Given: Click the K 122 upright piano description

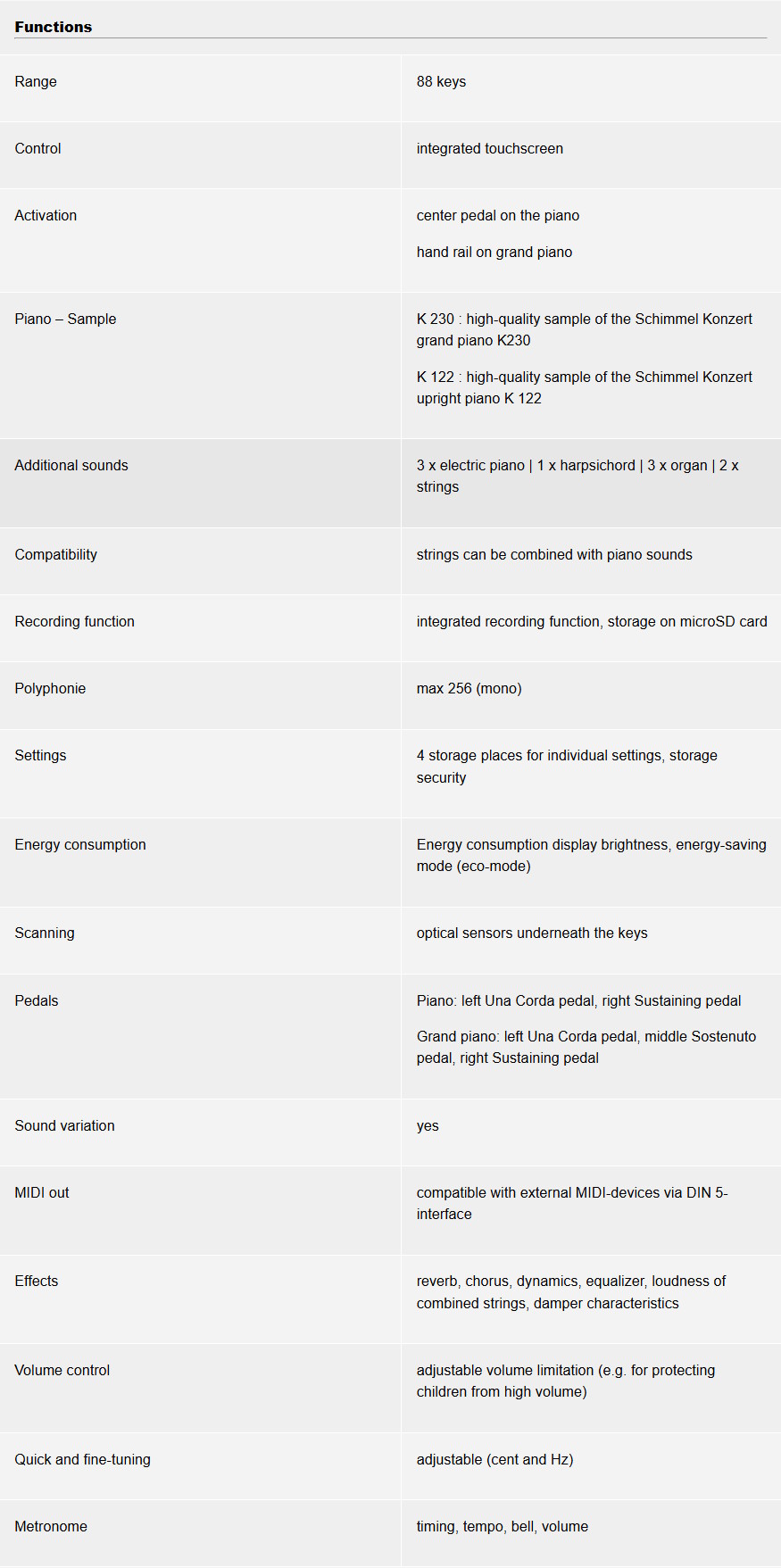Looking at the screenshot, I should click(x=584, y=387).
